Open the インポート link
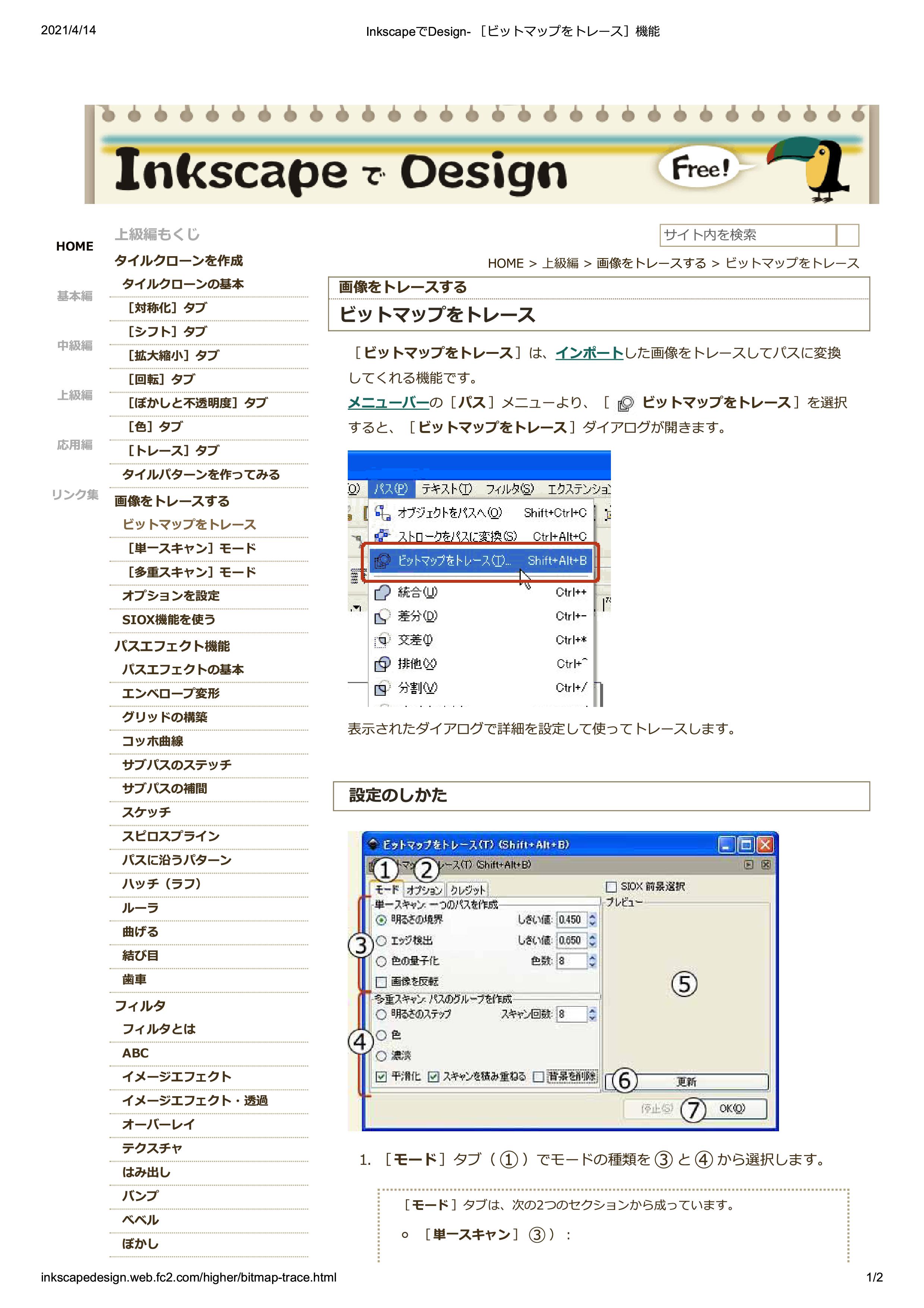Screen dimensions: 924x1308 [589, 353]
